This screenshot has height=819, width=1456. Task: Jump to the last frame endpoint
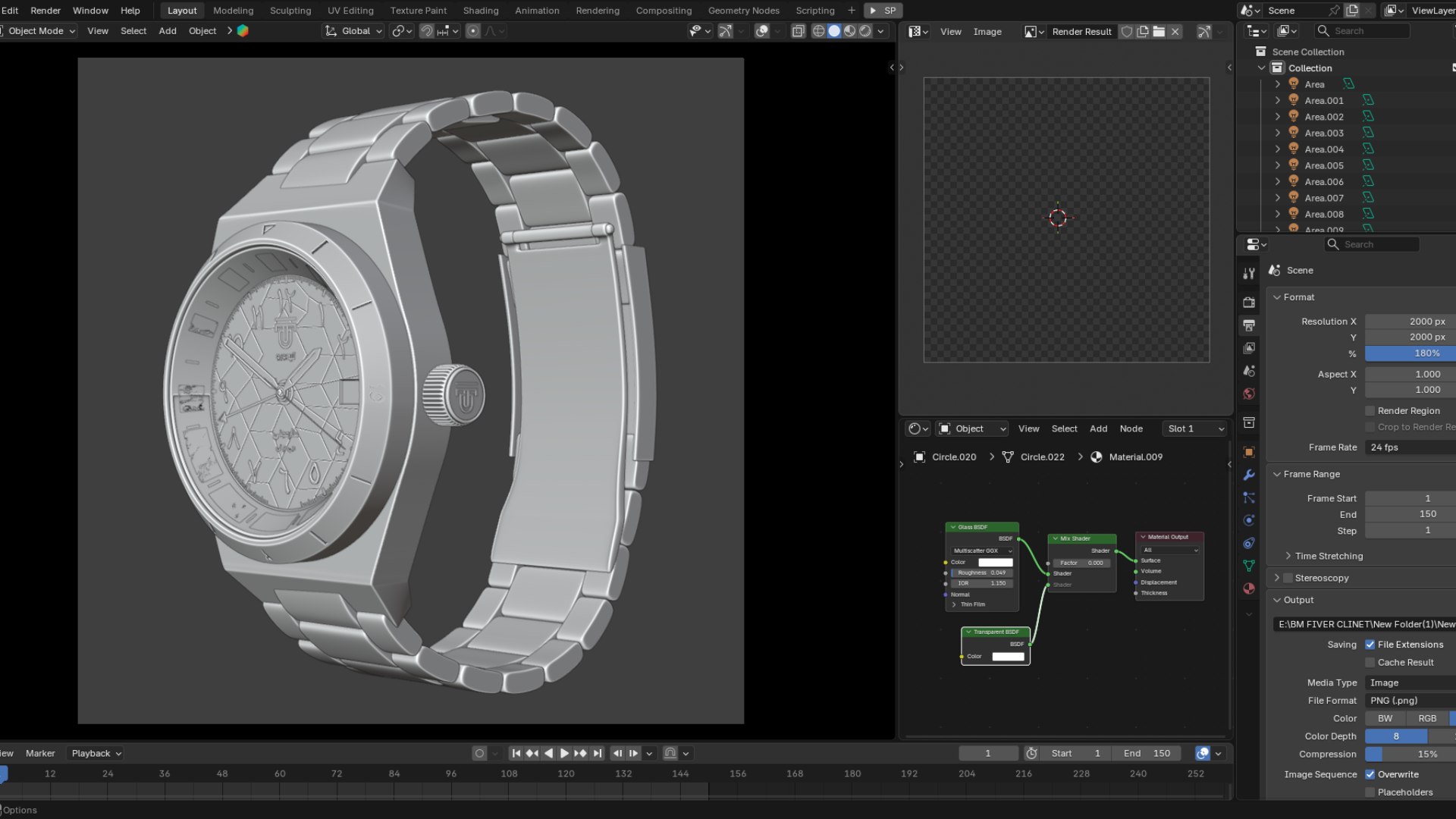(x=598, y=754)
